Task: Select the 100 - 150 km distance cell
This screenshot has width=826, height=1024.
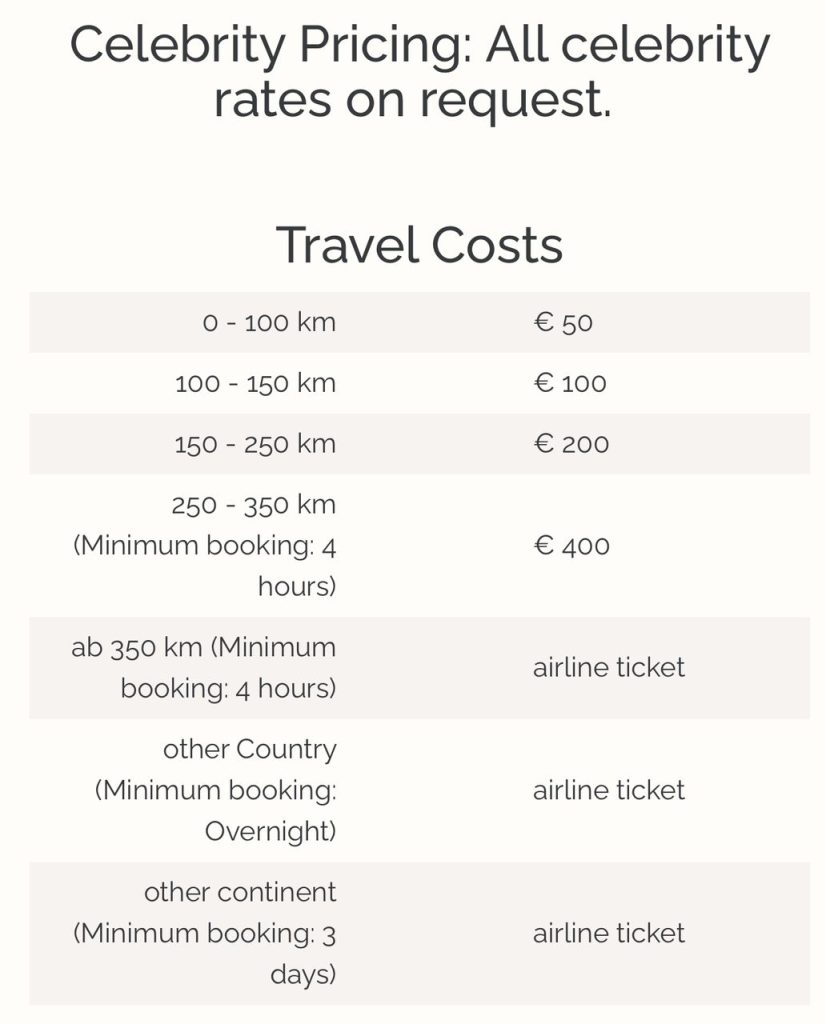Action: [x=255, y=383]
